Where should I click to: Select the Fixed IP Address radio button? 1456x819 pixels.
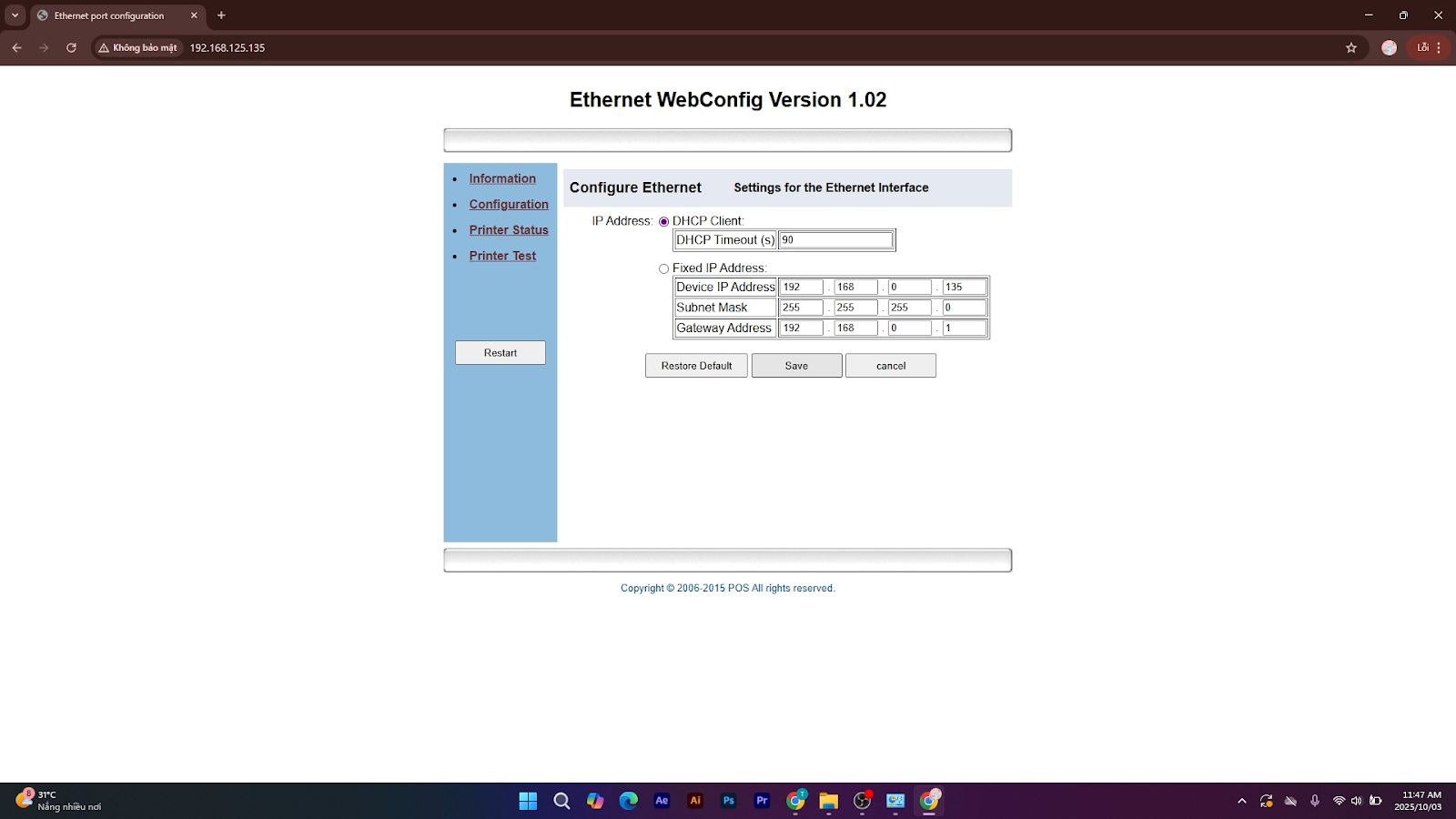point(663,268)
